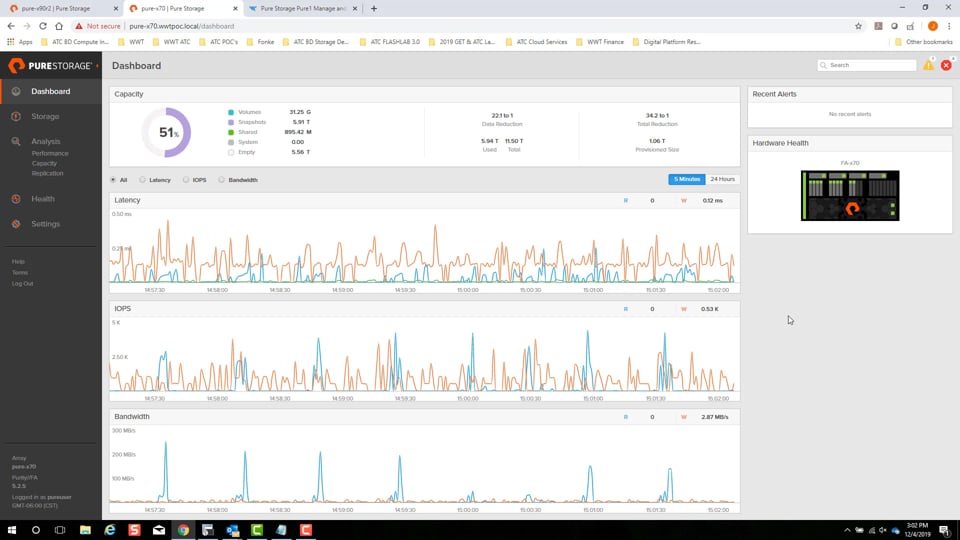
Task: Reload the page
Action: 43,26
